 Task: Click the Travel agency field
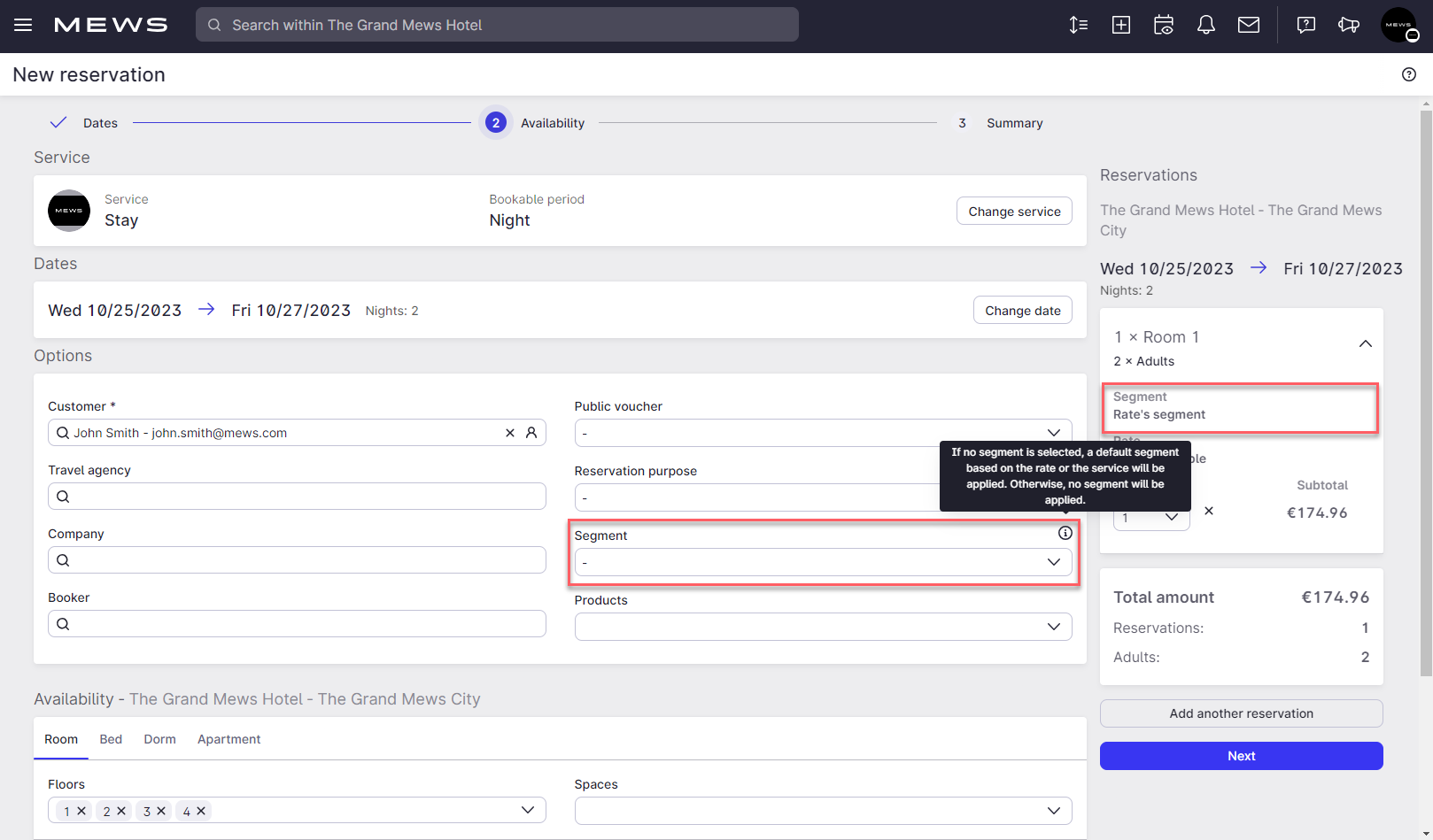pyautogui.click(x=297, y=497)
